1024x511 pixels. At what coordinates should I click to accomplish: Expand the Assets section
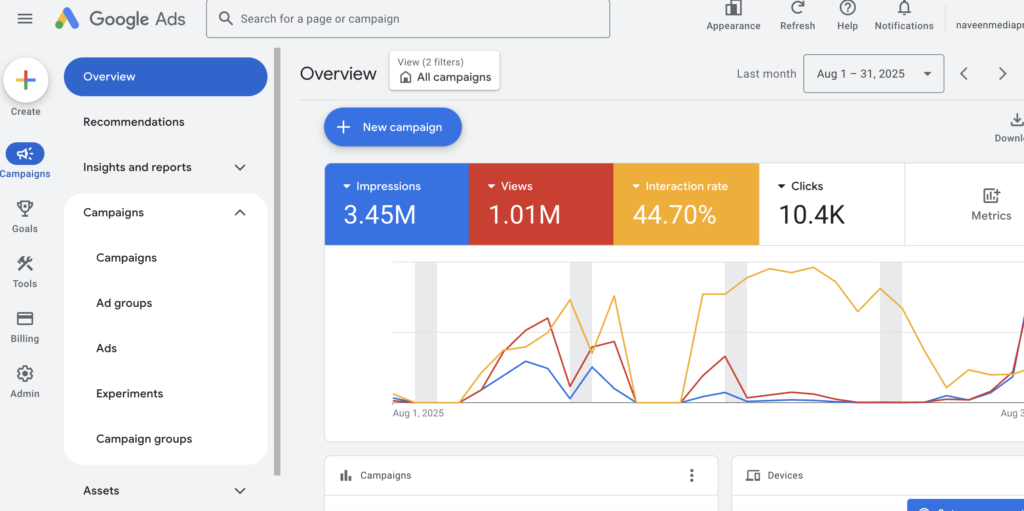coord(239,491)
